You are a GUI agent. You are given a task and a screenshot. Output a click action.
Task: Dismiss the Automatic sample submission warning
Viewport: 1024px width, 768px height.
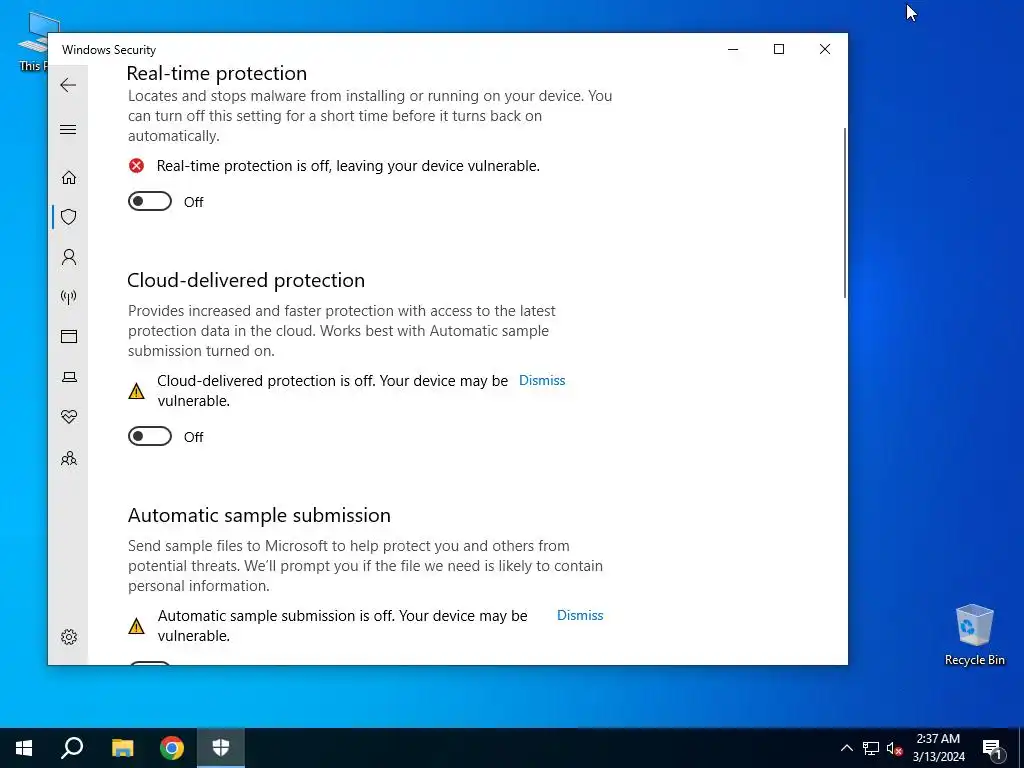(580, 615)
